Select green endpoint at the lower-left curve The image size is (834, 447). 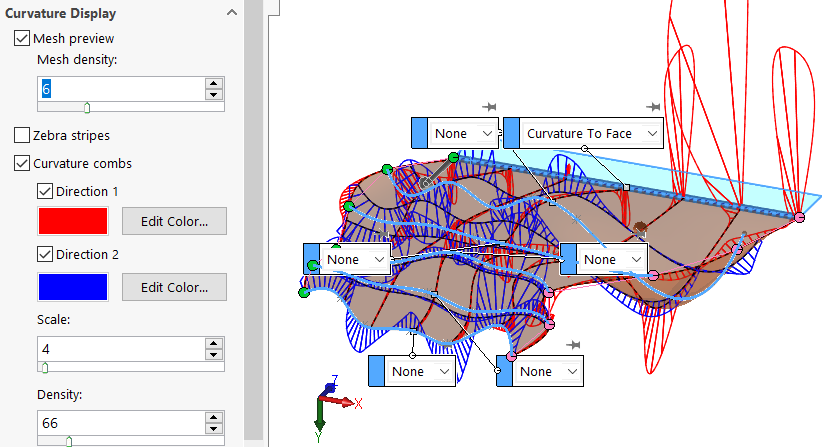tap(304, 292)
